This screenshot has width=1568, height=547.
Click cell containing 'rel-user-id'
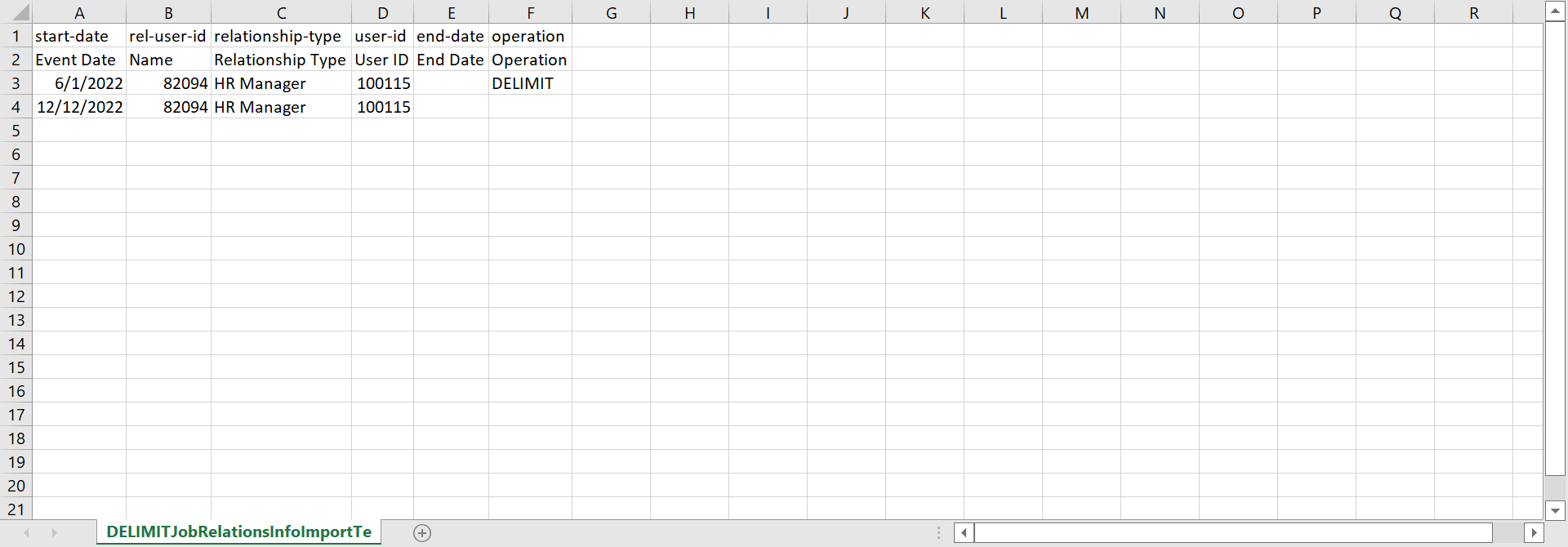pyautogui.click(x=168, y=36)
